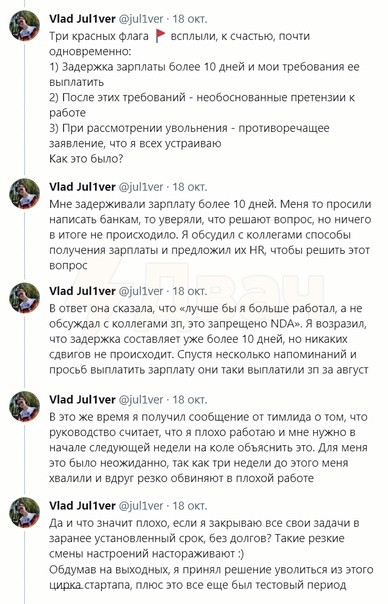The width and height of the screenshot is (388, 604).
Task: Click the red flag emoji in first tweet
Action: 160,36
